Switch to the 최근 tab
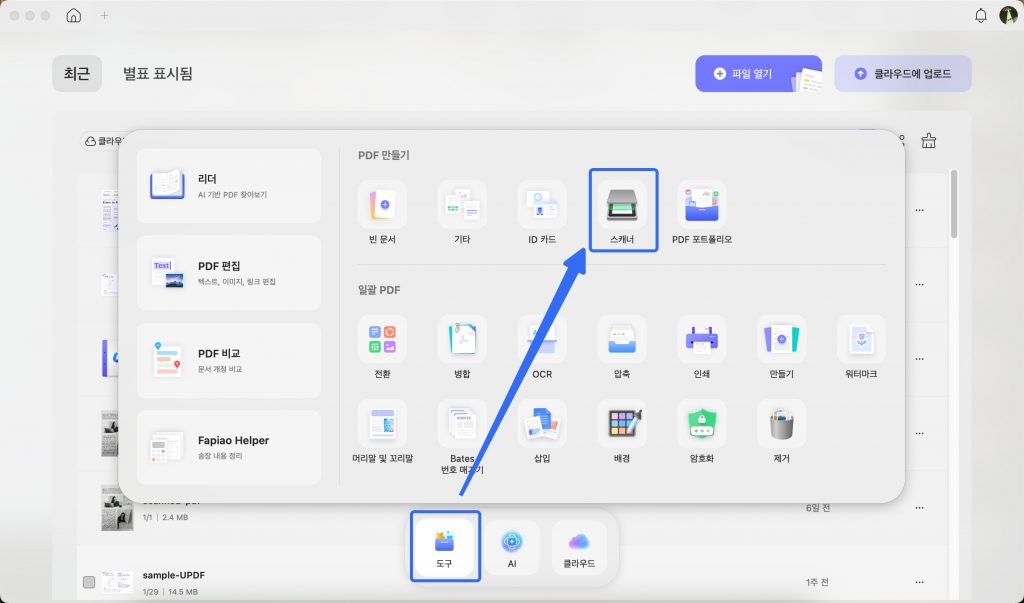This screenshot has height=603, width=1024. 76,73
